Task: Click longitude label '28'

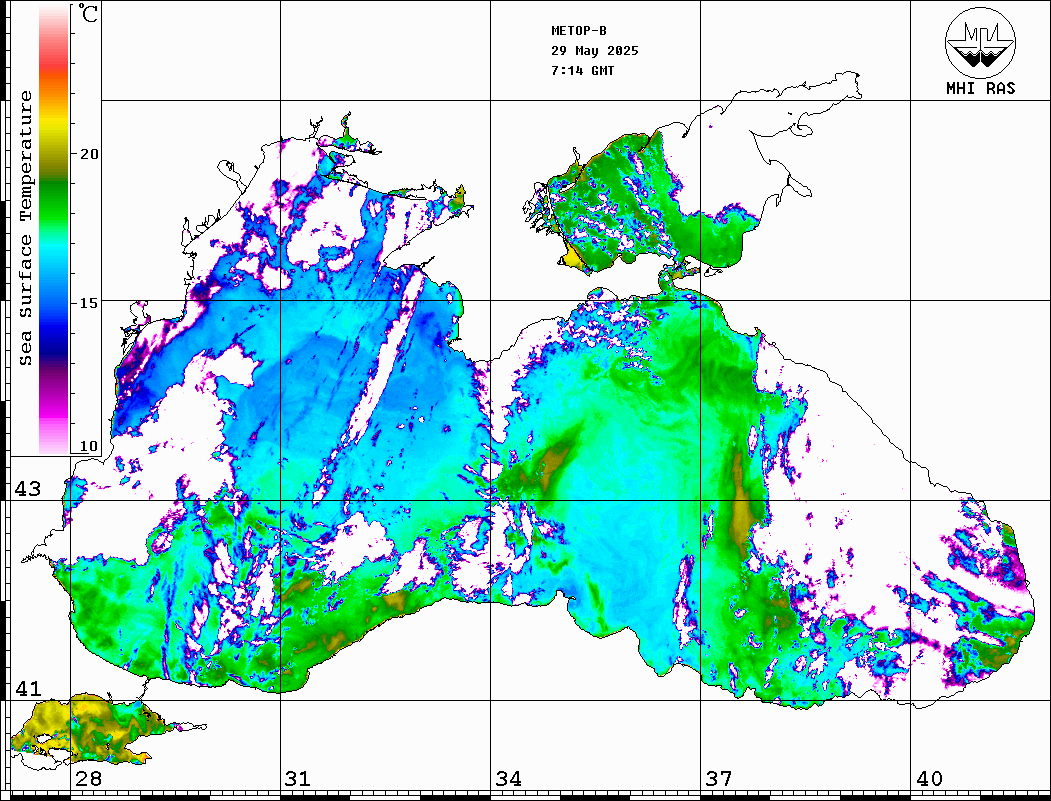Action: point(88,779)
